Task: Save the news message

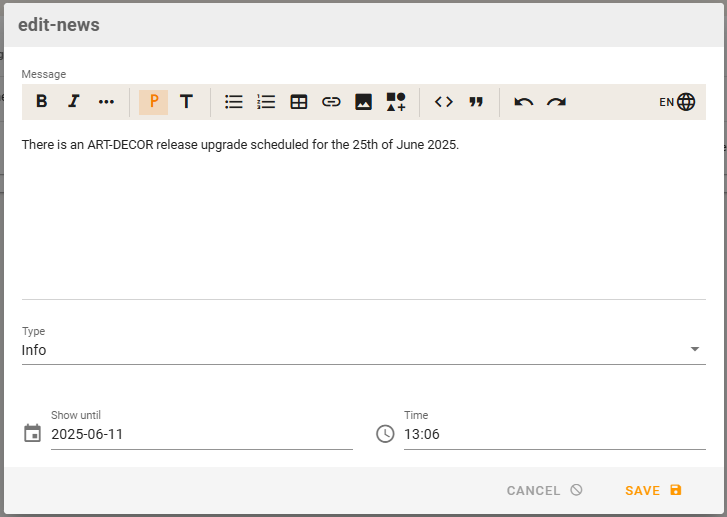Action: (653, 490)
